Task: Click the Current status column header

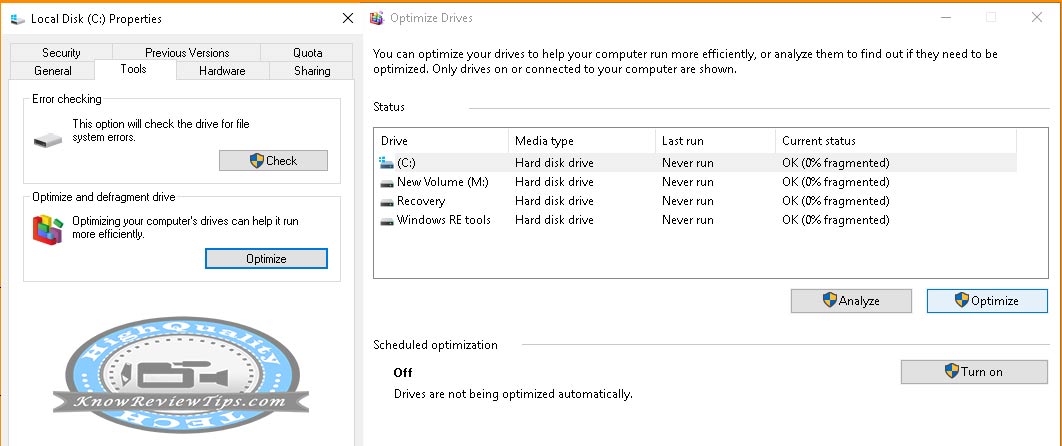Action: (895, 141)
